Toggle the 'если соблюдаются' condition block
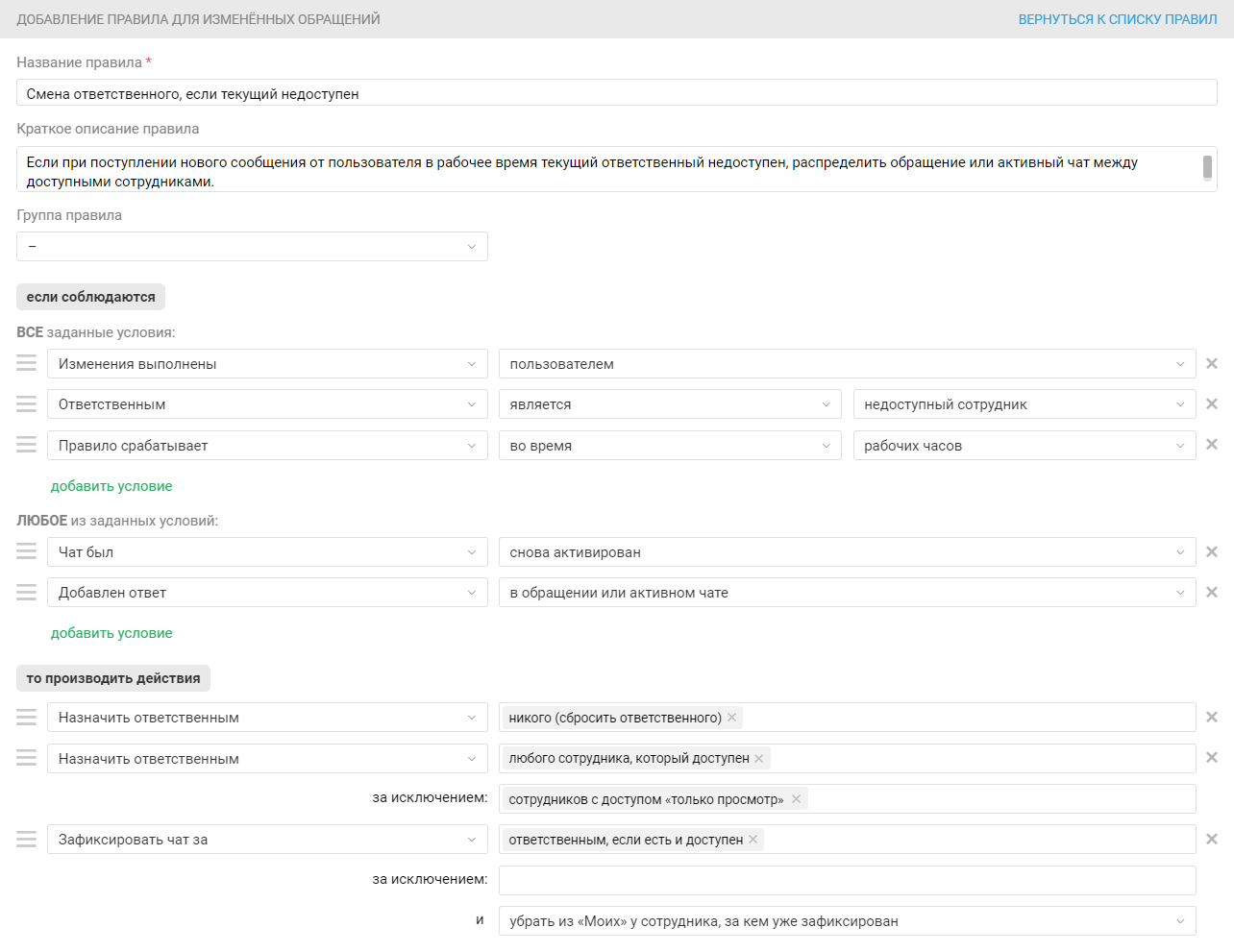This screenshot has height=952, width=1234. point(91,297)
